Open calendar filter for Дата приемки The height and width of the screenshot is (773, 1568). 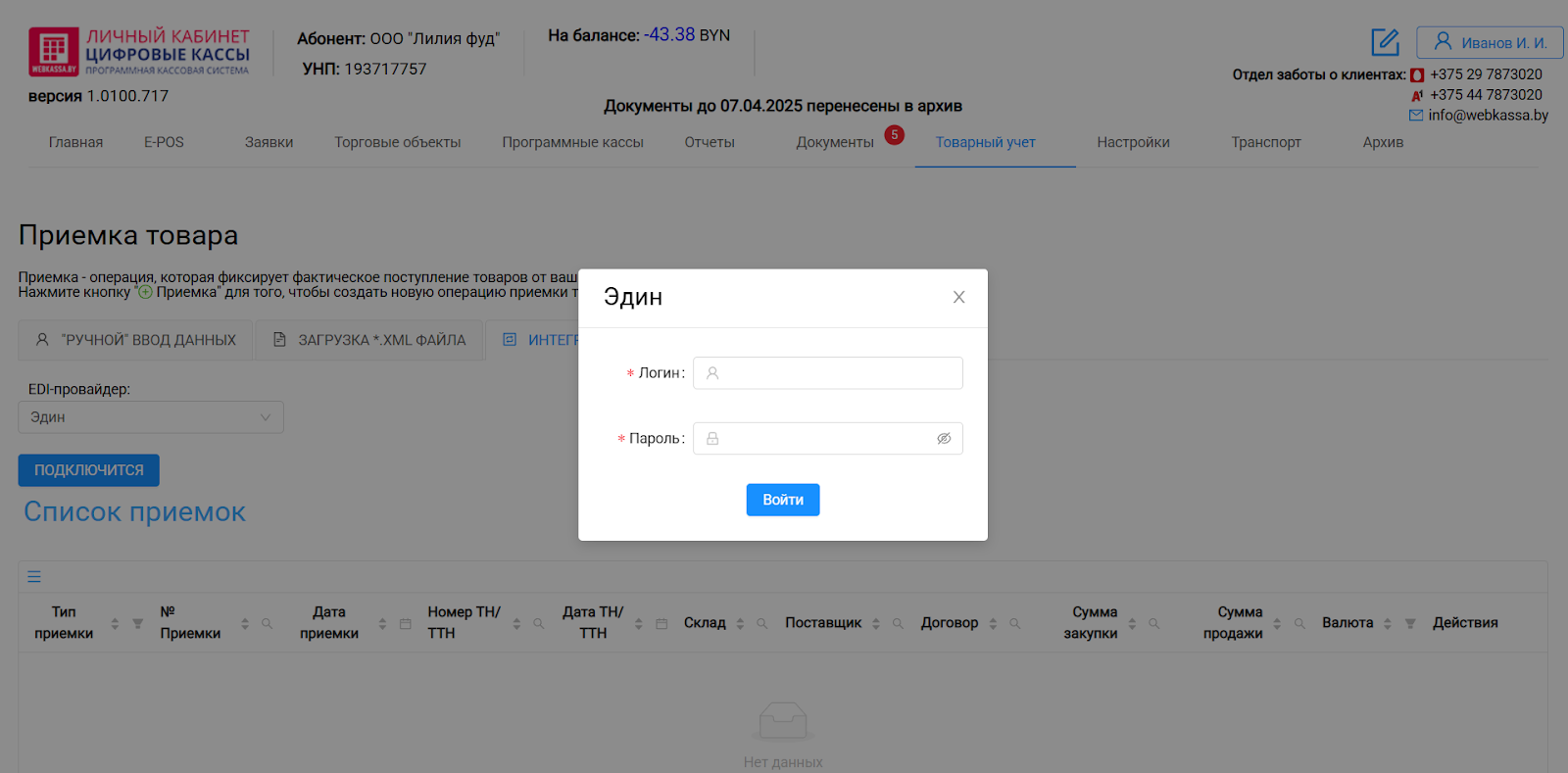tap(406, 623)
